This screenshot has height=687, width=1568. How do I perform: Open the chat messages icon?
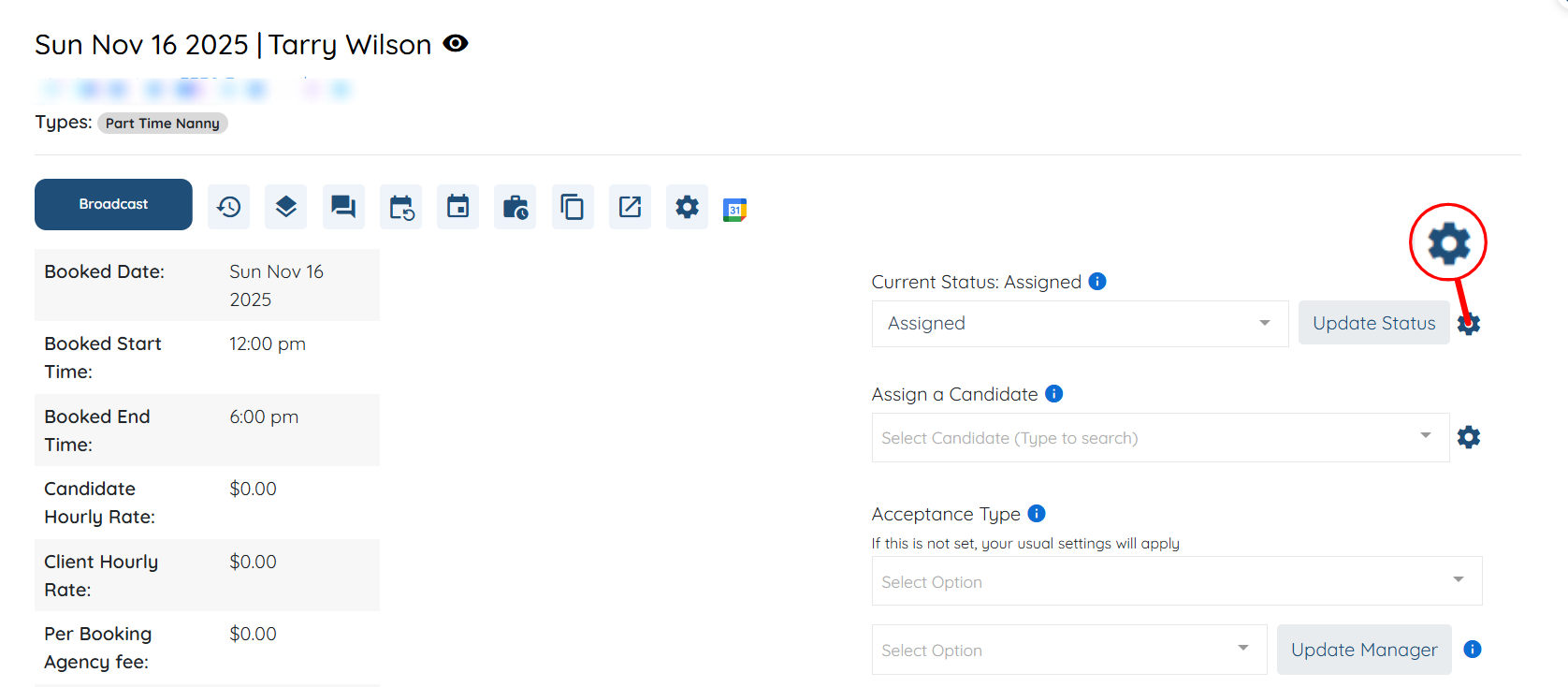(343, 207)
